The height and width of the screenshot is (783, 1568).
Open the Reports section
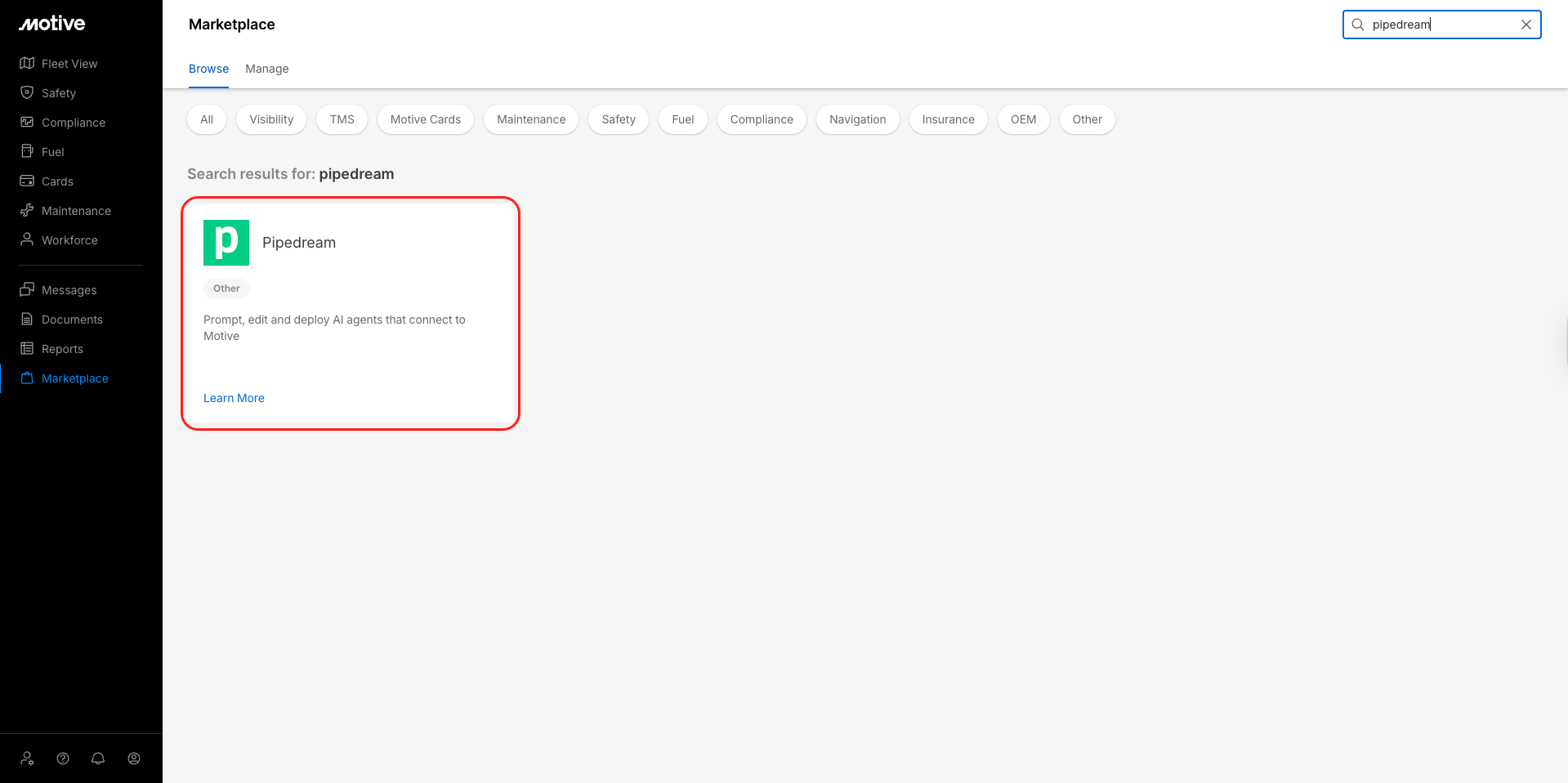[x=61, y=348]
